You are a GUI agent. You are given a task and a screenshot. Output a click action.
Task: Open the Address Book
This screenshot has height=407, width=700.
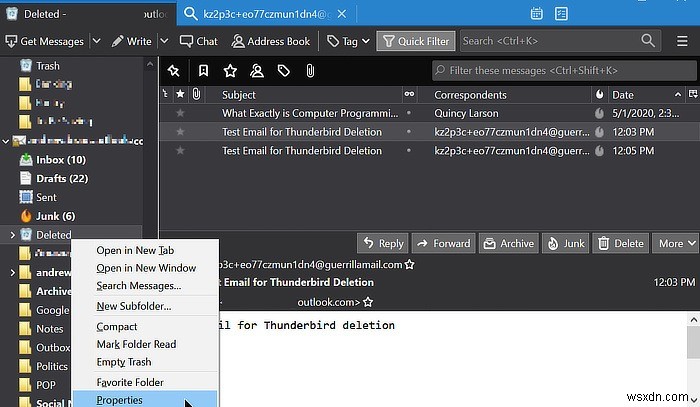(271, 41)
